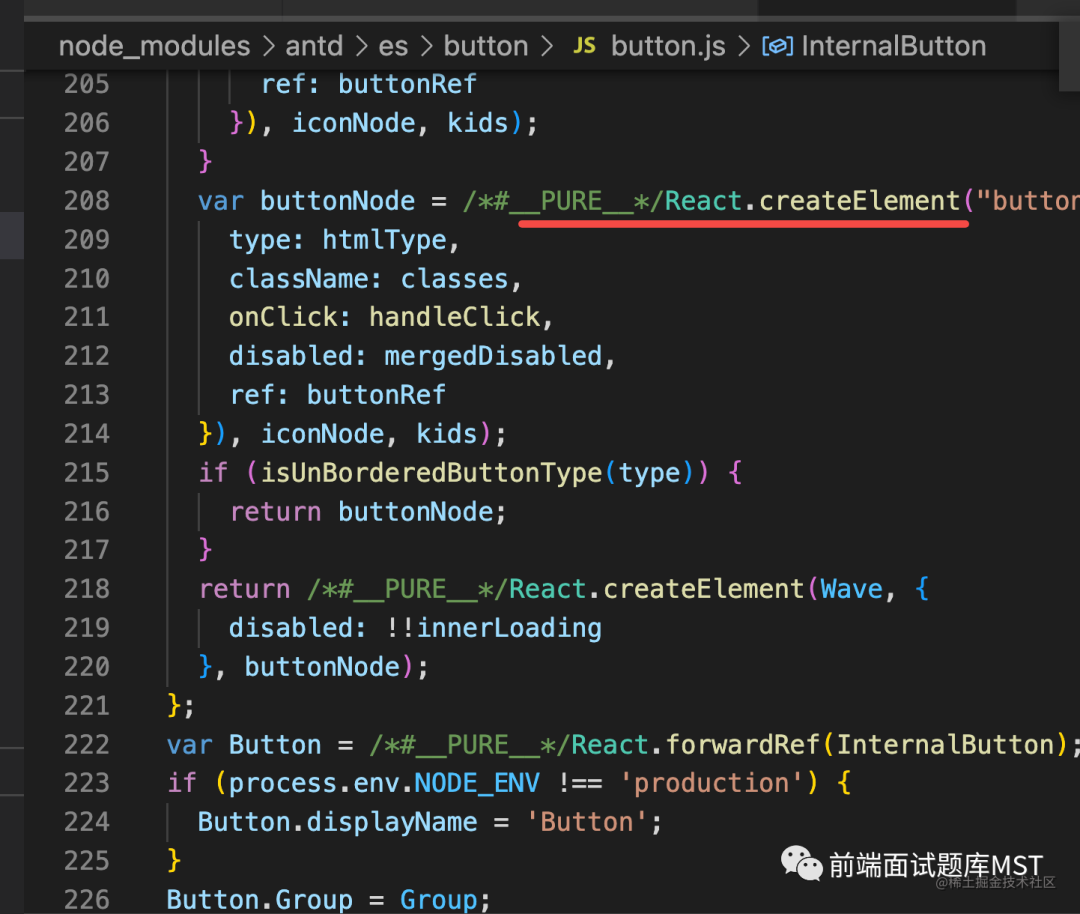Open the button folder breadcrumb segment
The width and height of the screenshot is (1080, 914).
point(486,46)
